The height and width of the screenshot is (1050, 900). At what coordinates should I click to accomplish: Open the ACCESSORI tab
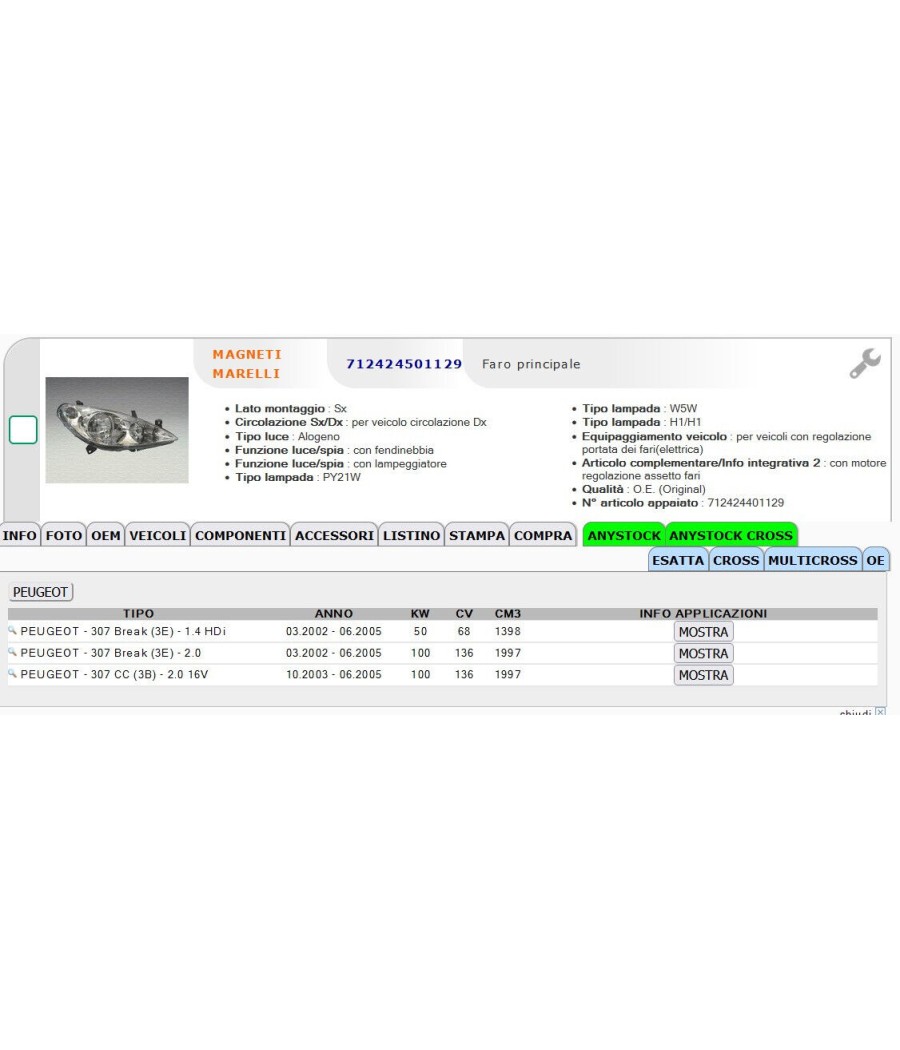(334, 535)
